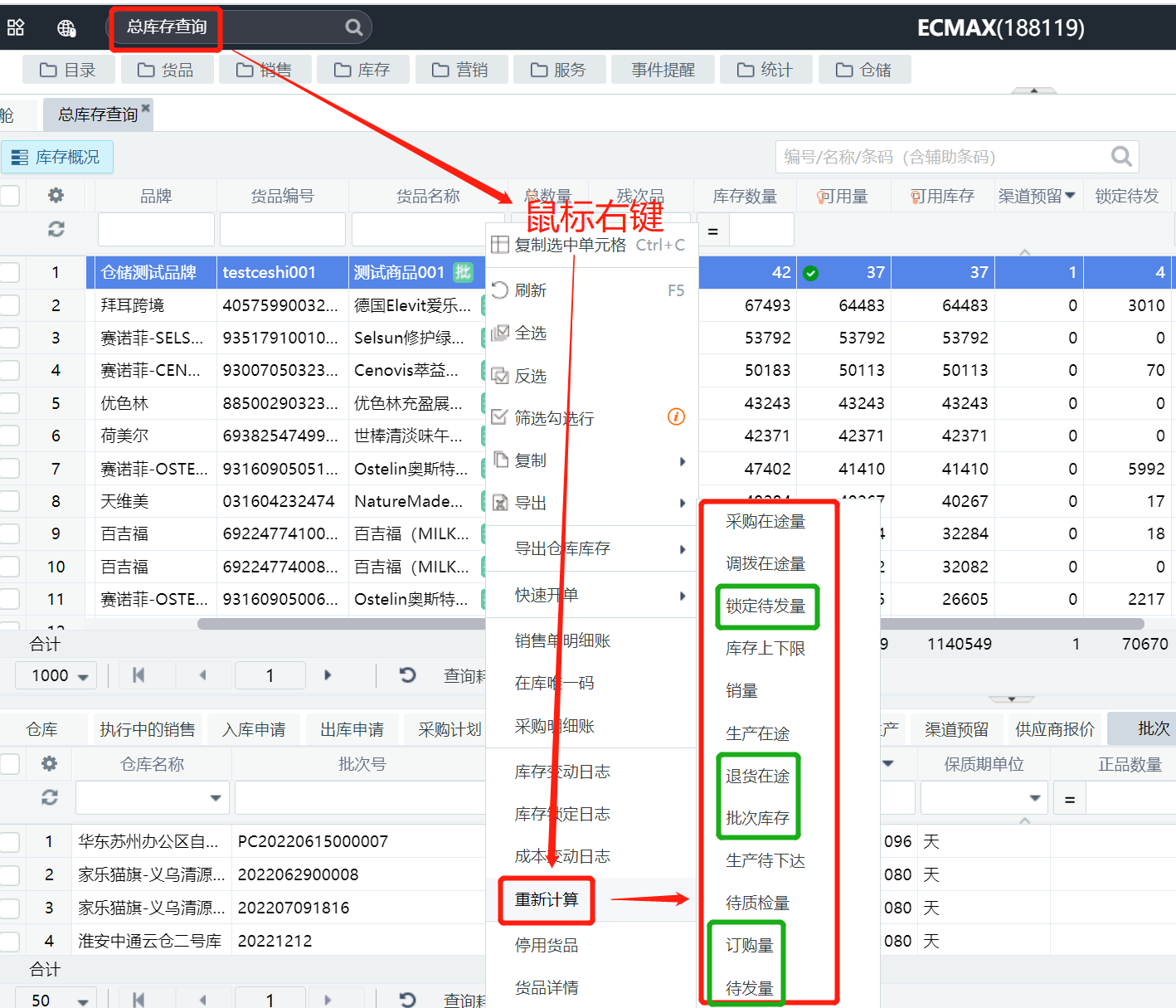Image resolution: width=1176 pixels, height=1008 pixels.
Task: Check the checkbox for batch row 20221212
Action: 9,941
